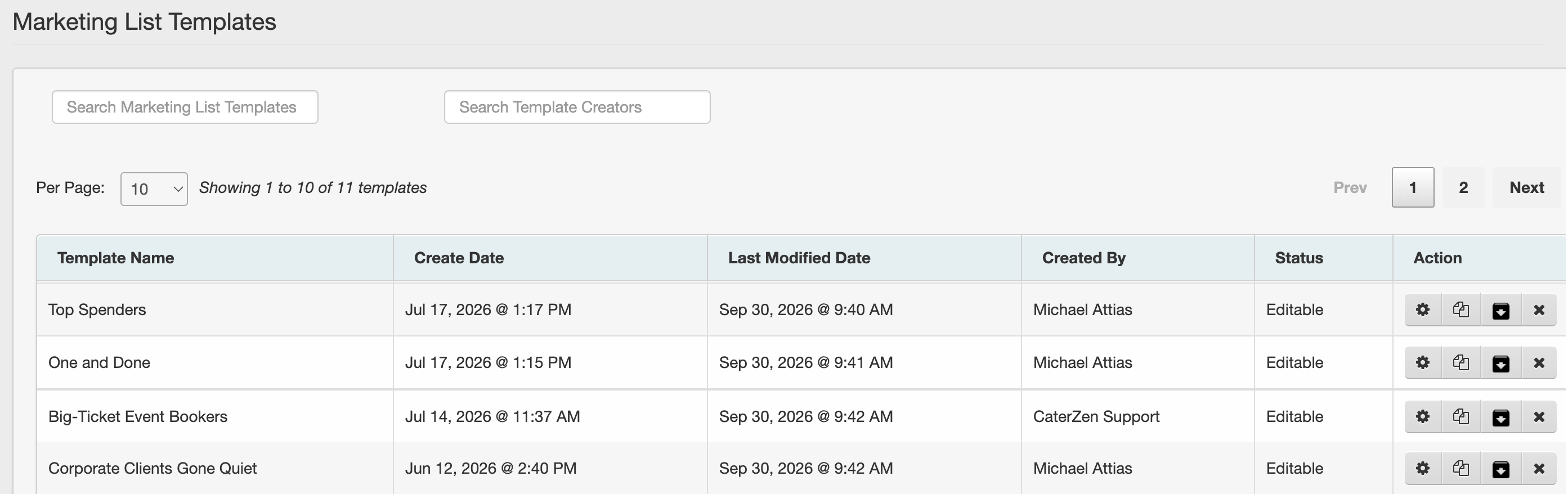Archive the One and Done template

[x=1500, y=362]
